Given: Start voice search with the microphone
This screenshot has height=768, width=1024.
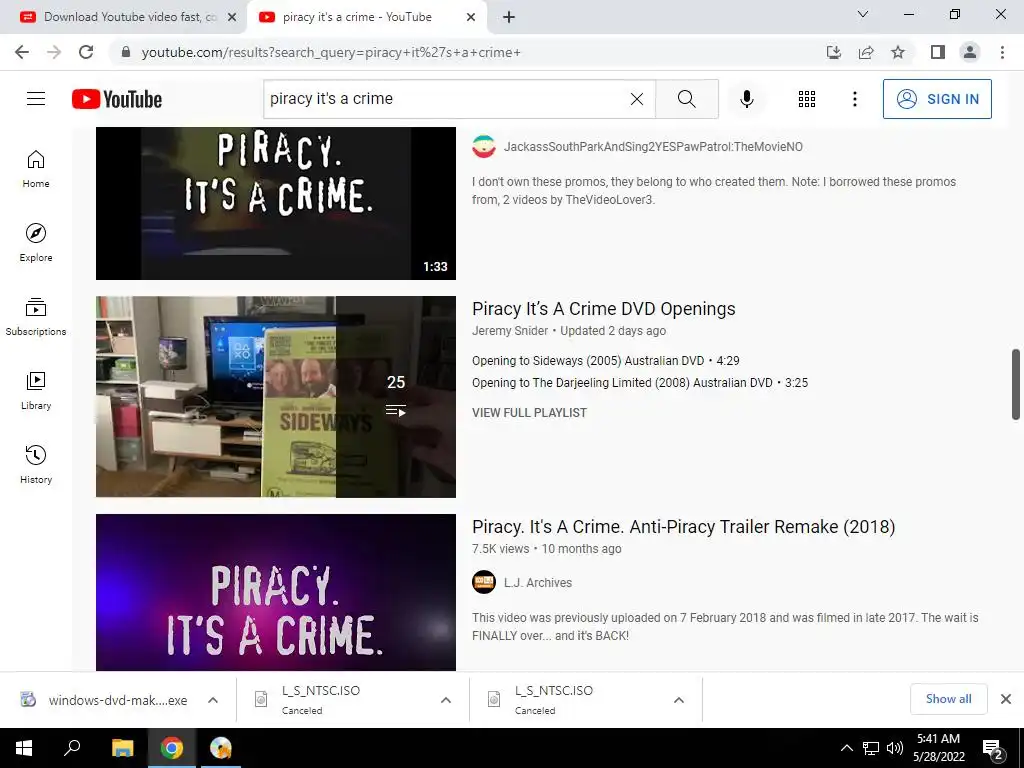Looking at the screenshot, I should coord(746,99).
